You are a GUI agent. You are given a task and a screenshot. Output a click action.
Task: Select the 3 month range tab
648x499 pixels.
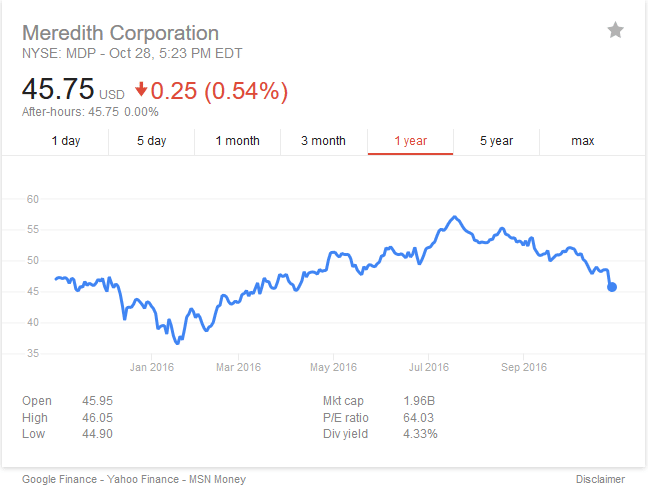(324, 141)
